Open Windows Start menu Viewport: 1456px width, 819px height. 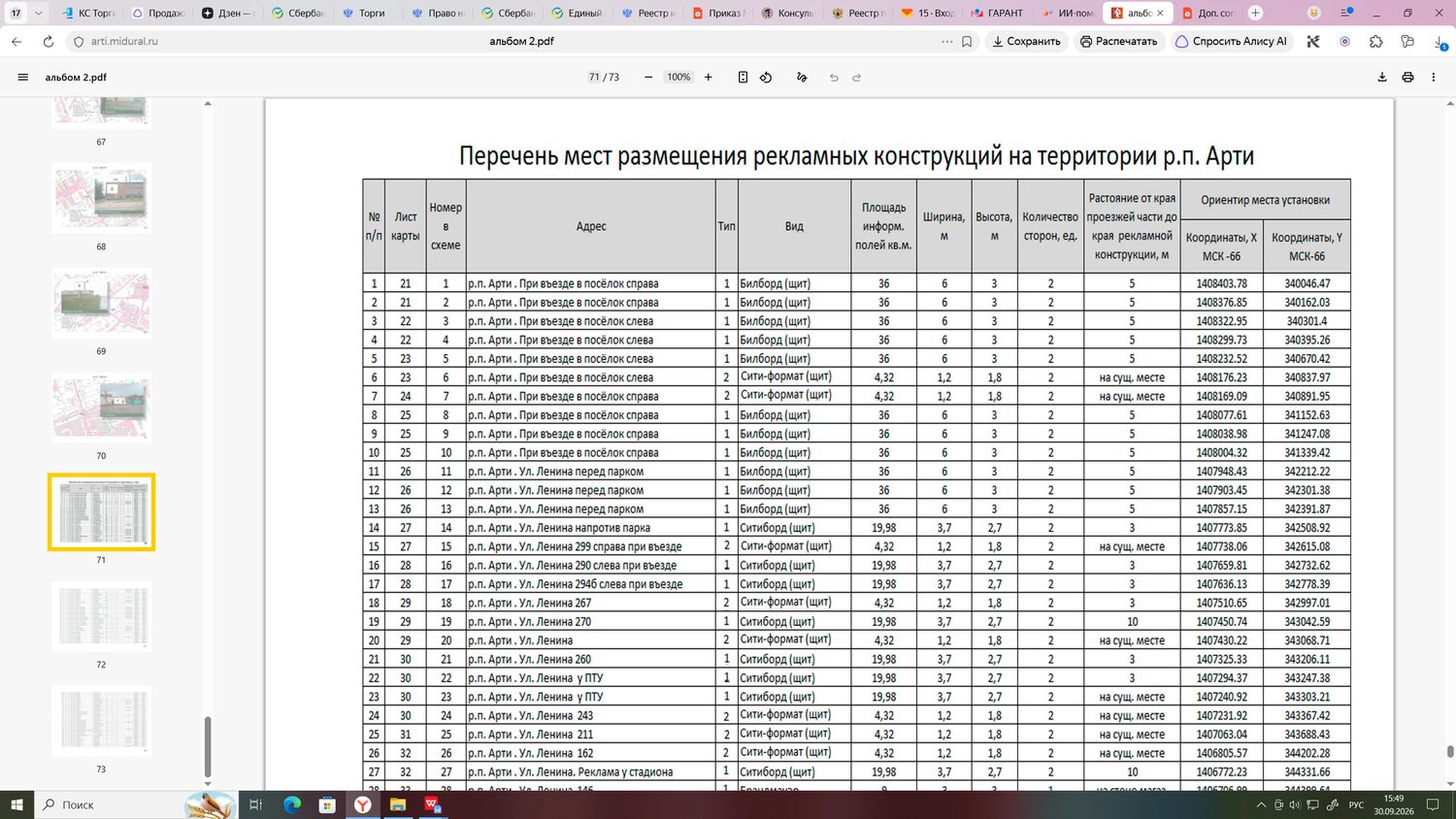pos(17,804)
